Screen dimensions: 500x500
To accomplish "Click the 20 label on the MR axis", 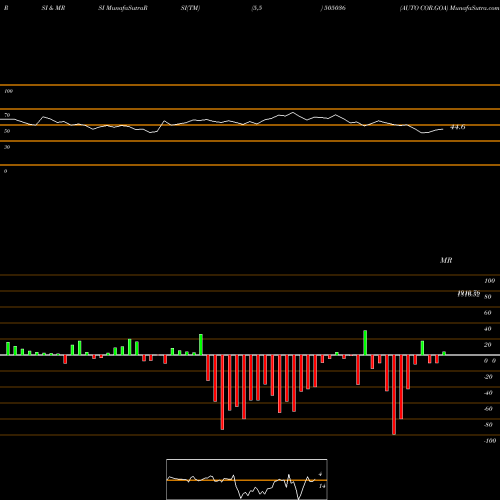I will click(488, 345).
